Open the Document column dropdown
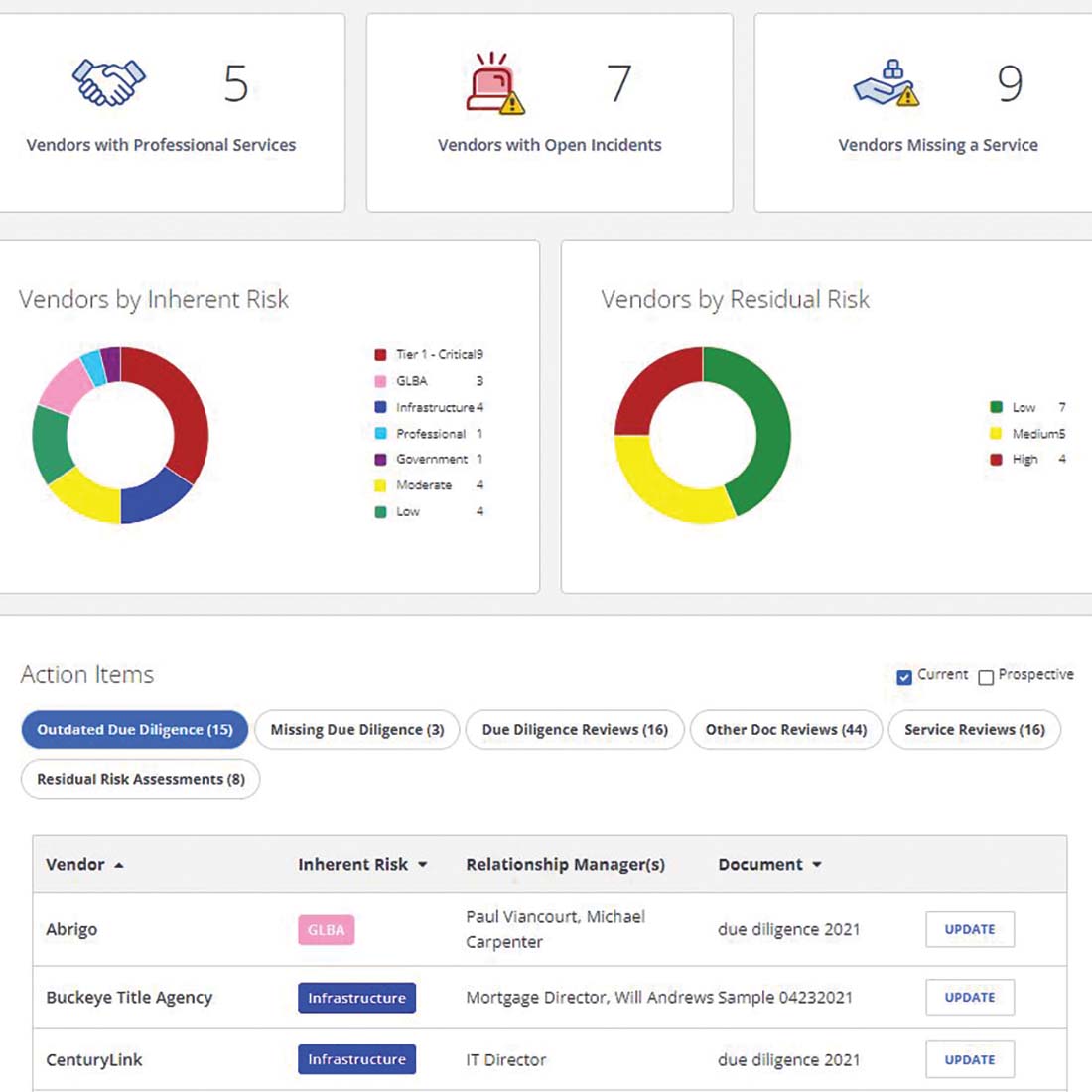The height and width of the screenshot is (1092, 1092). tap(817, 865)
